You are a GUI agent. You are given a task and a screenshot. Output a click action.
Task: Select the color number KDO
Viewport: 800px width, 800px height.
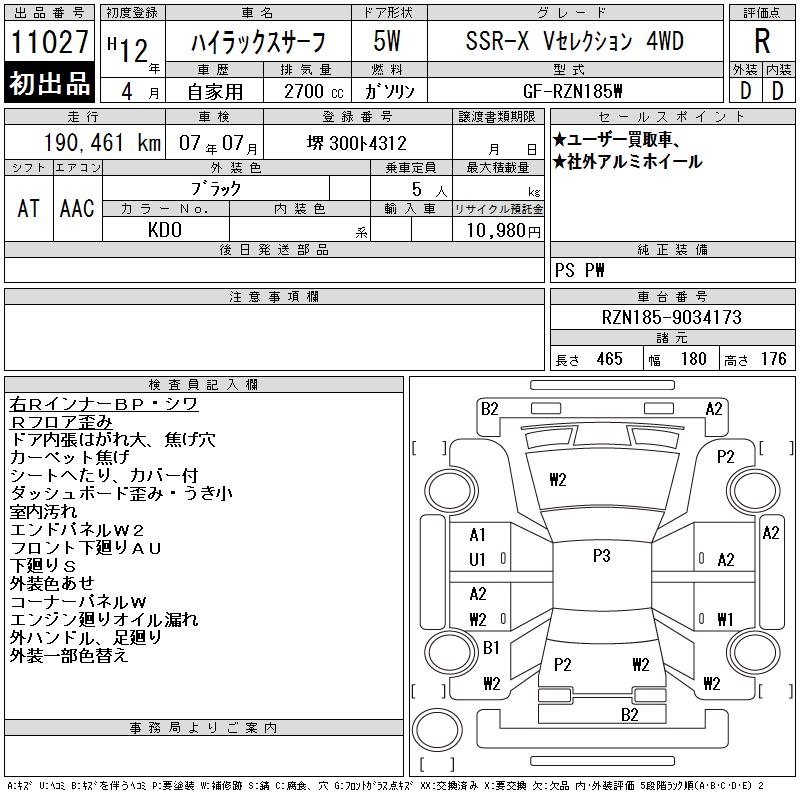(165, 230)
